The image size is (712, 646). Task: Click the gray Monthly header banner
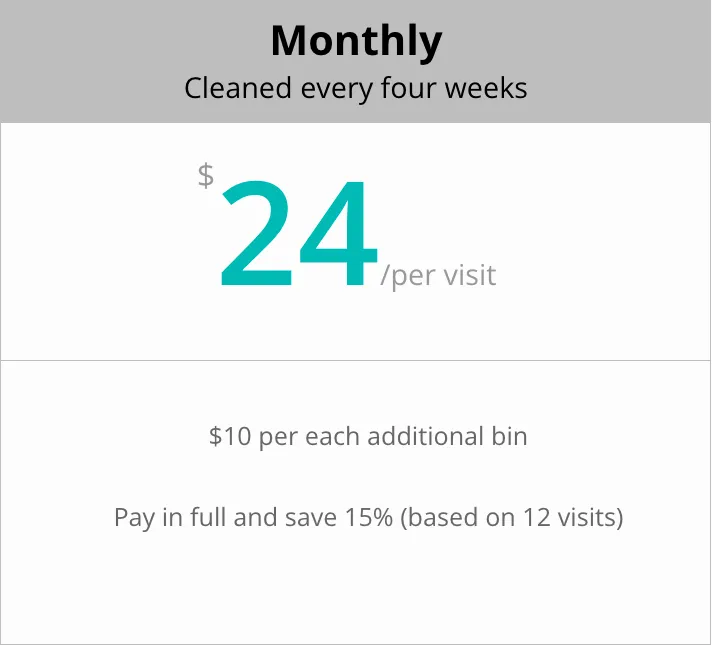pyautogui.click(x=356, y=61)
